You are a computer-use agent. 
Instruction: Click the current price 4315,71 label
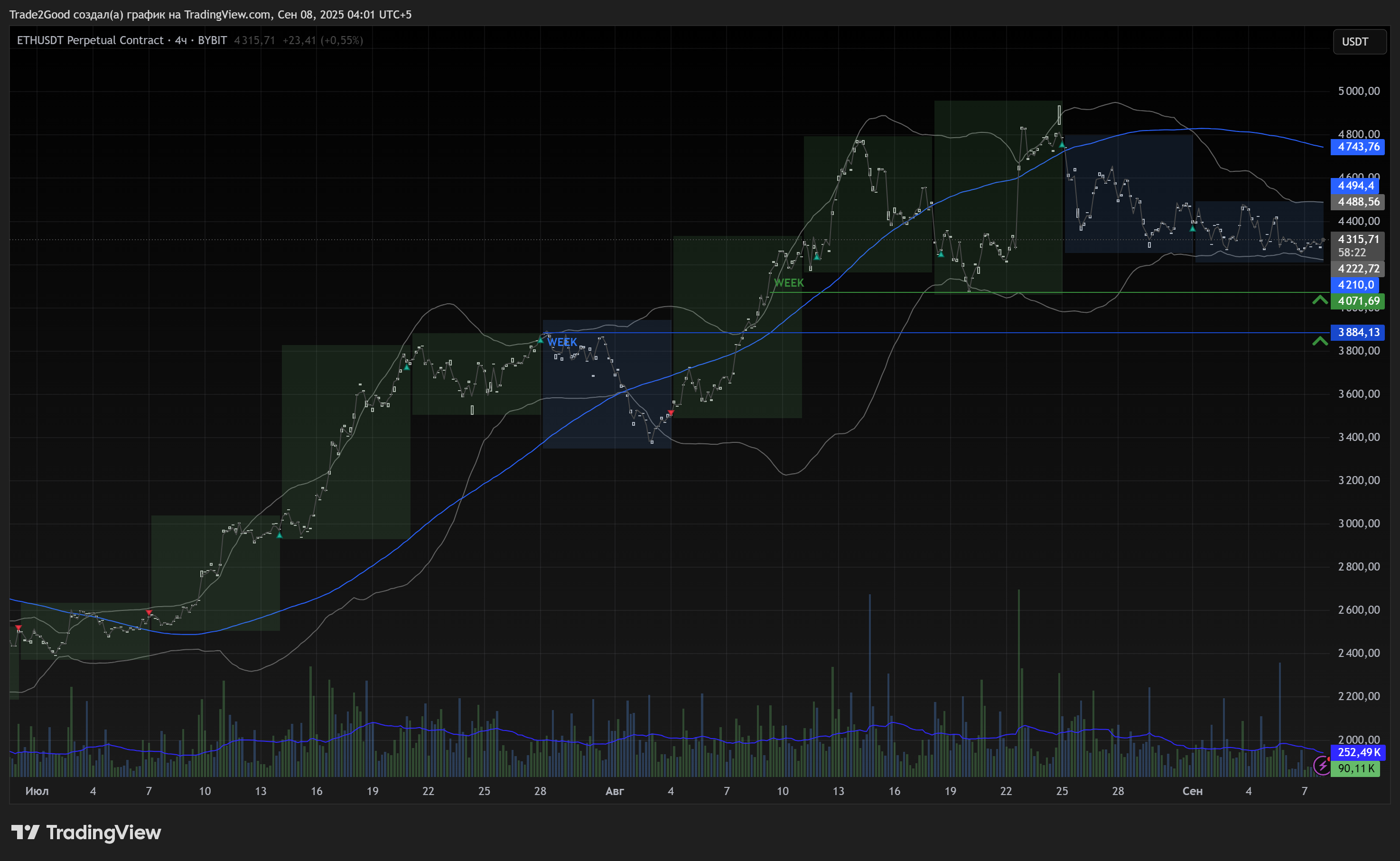[1358, 239]
